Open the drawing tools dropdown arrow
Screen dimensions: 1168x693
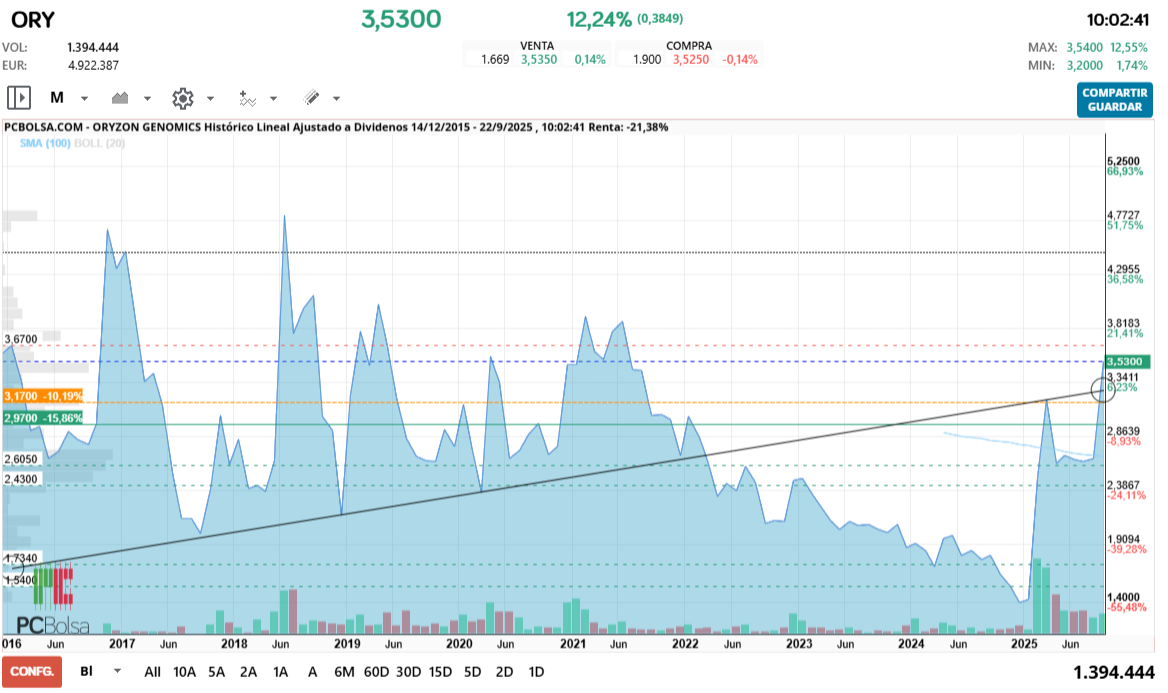point(336,98)
